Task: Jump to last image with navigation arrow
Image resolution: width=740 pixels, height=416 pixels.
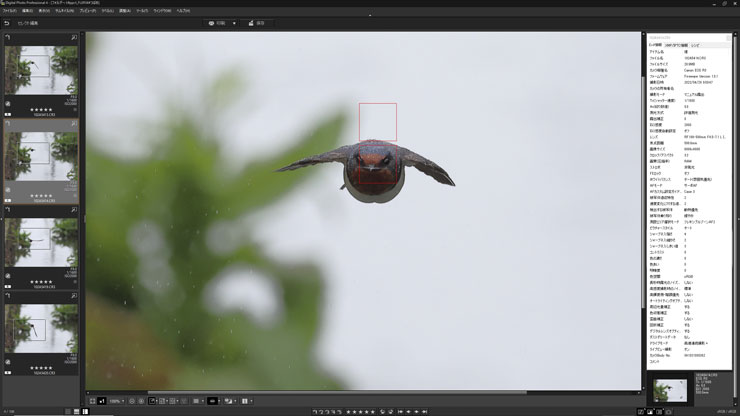Action: pyautogui.click(x=424, y=412)
